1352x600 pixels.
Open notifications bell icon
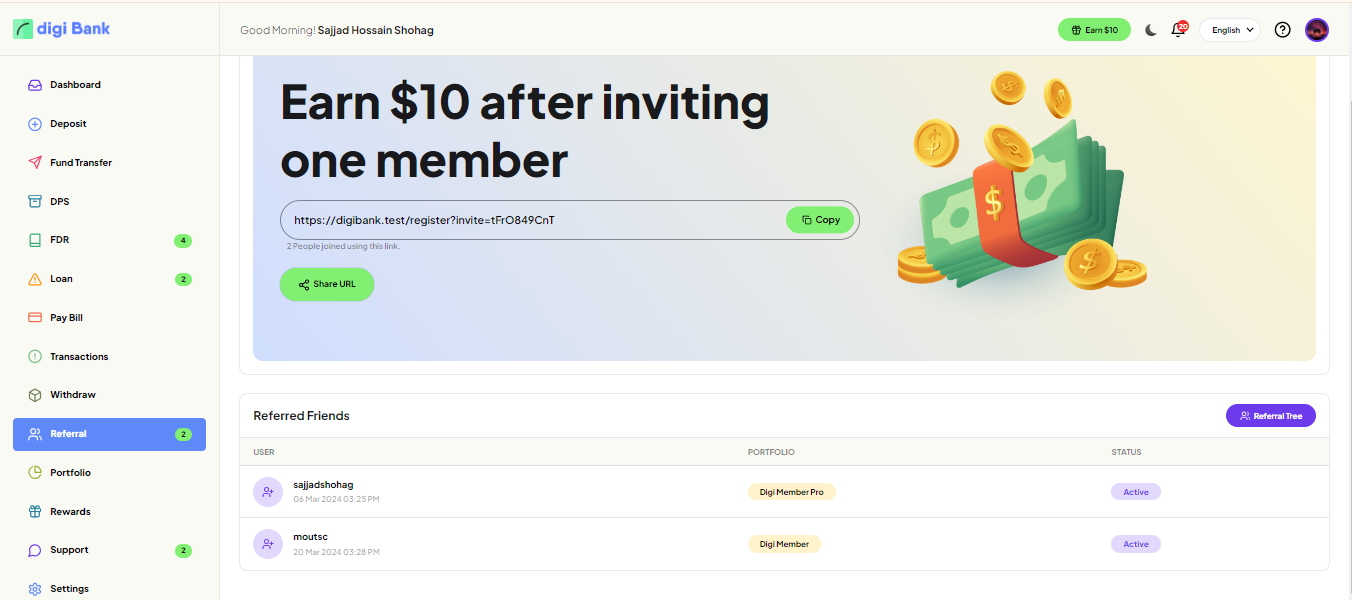(1179, 30)
